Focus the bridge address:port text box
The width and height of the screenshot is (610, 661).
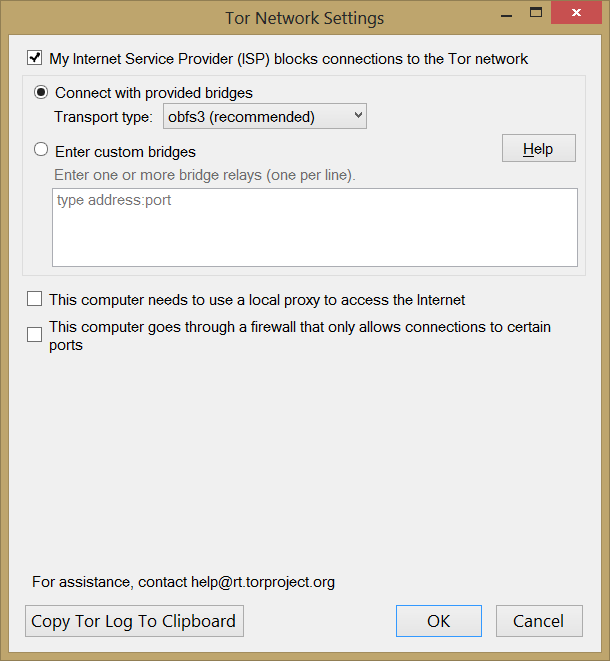[x=314, y=227]
